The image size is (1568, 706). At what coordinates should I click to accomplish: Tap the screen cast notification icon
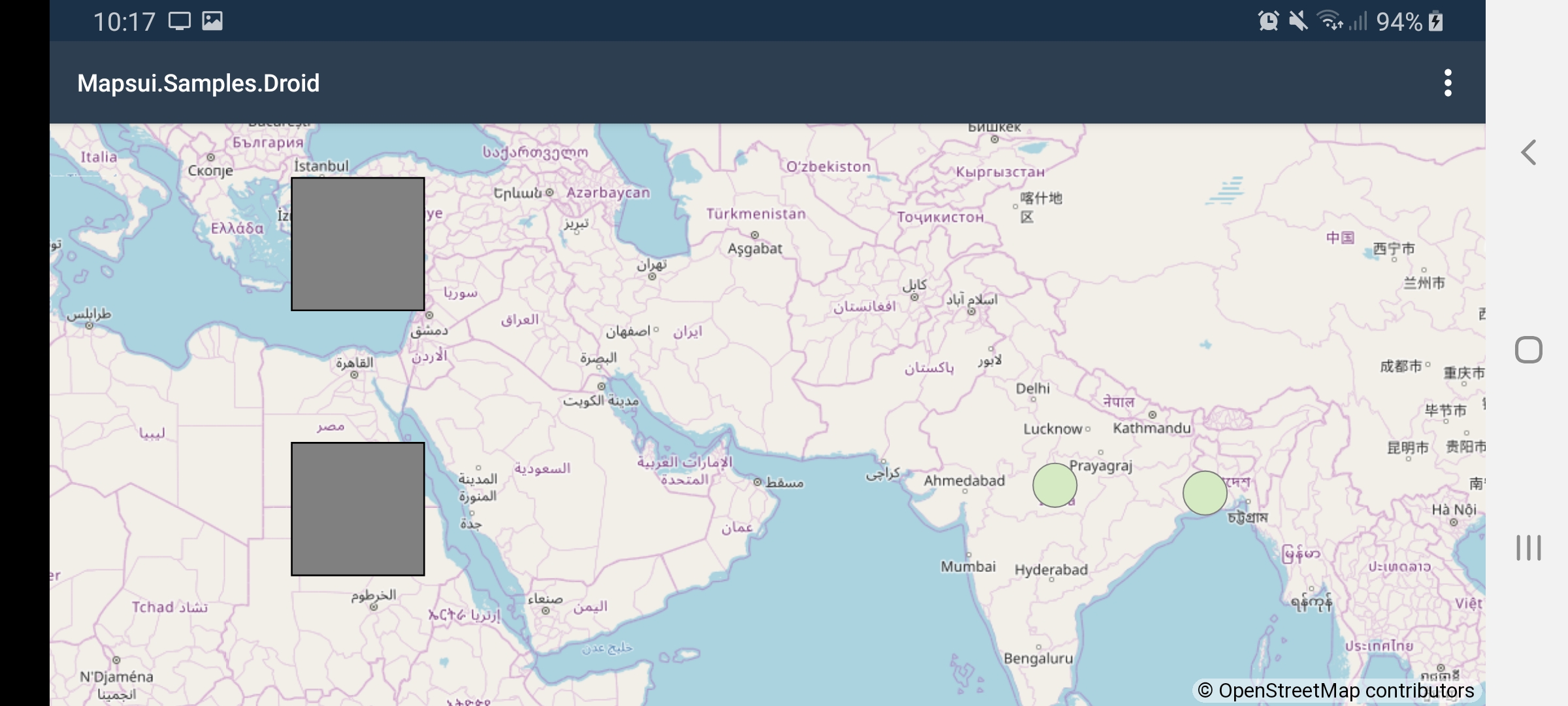[x=180, y=21]
